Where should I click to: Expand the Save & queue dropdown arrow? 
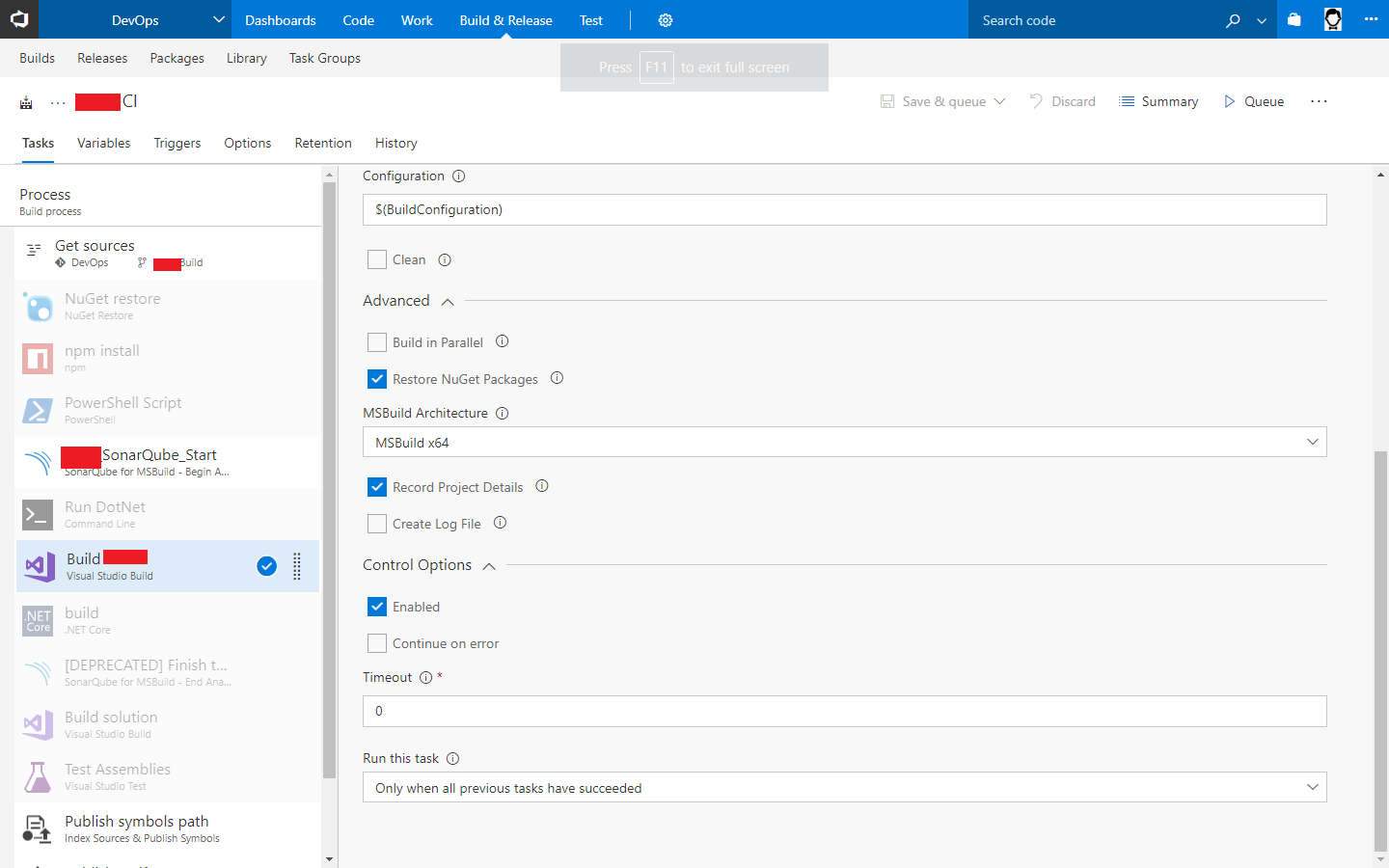[x=999, y=101]
